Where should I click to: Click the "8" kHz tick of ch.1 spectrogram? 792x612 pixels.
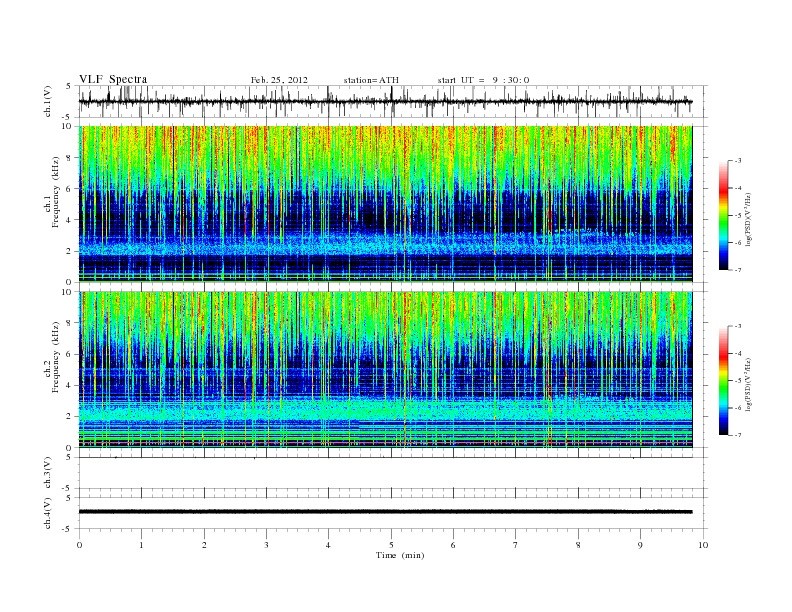(x=70, y=158)
